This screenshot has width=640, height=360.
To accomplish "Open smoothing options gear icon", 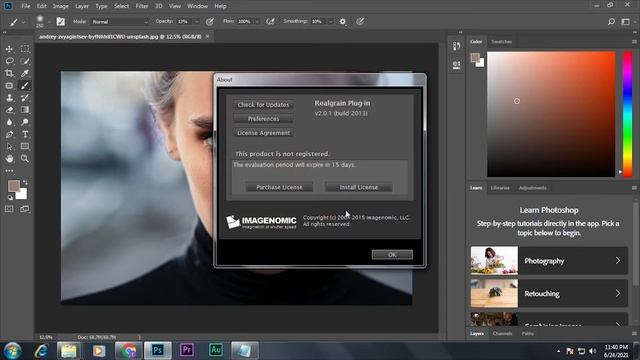I will coord(343,22).
